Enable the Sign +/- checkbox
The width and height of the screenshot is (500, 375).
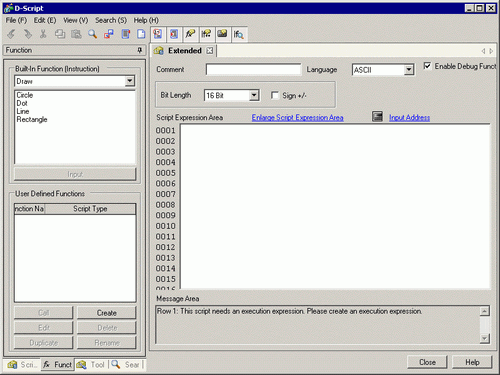coord(275,95)
